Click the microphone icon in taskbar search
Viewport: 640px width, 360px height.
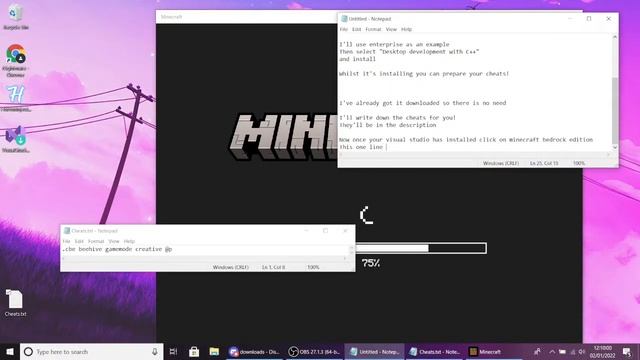(x=155, y=351)
